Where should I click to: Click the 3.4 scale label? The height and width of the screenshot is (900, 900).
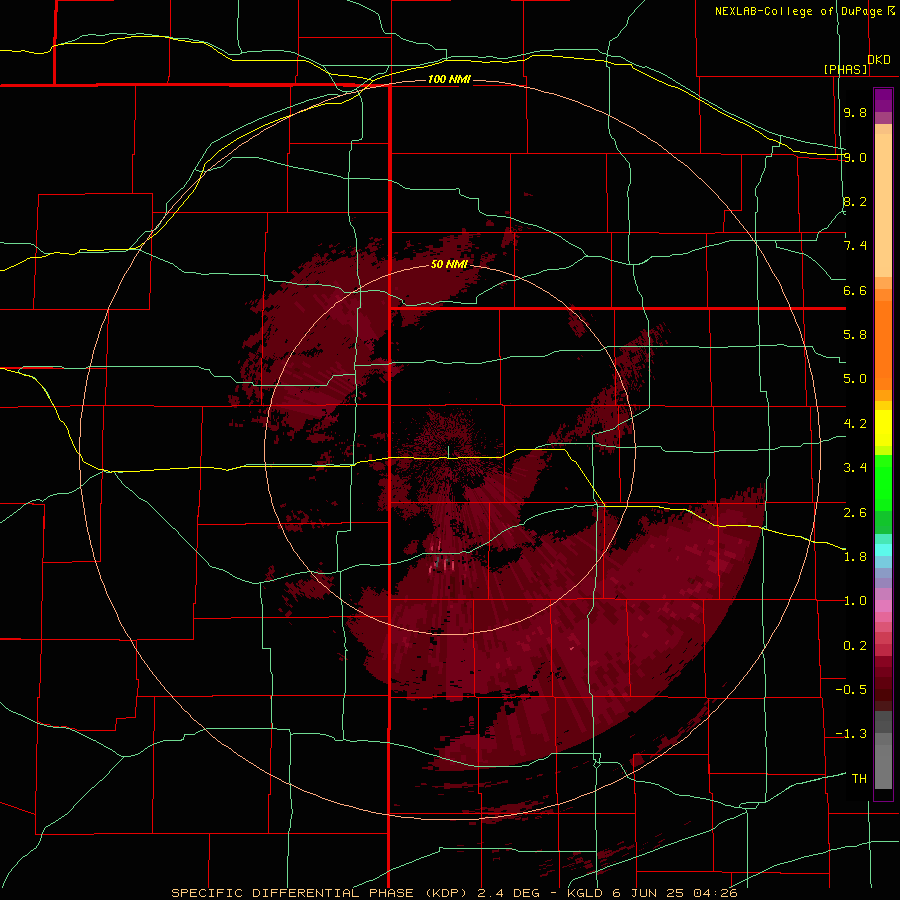point(855,468)
